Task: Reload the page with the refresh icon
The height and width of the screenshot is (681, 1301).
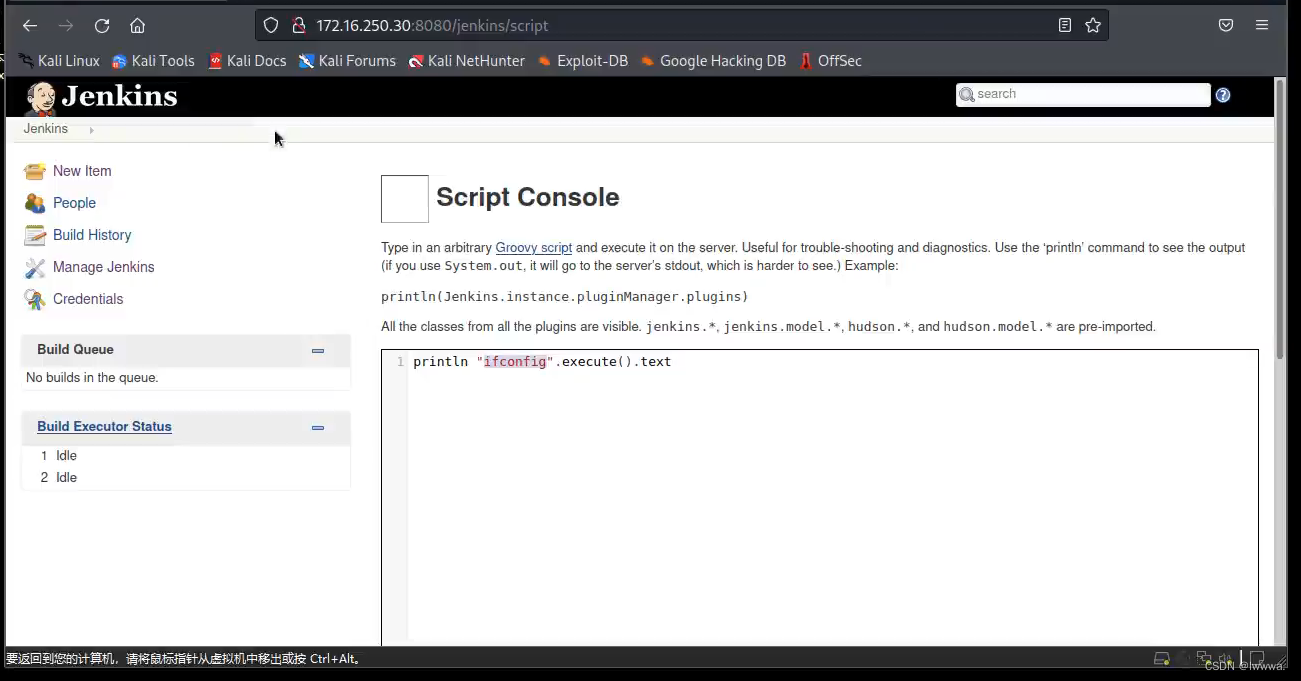Action: click(102, 26)
